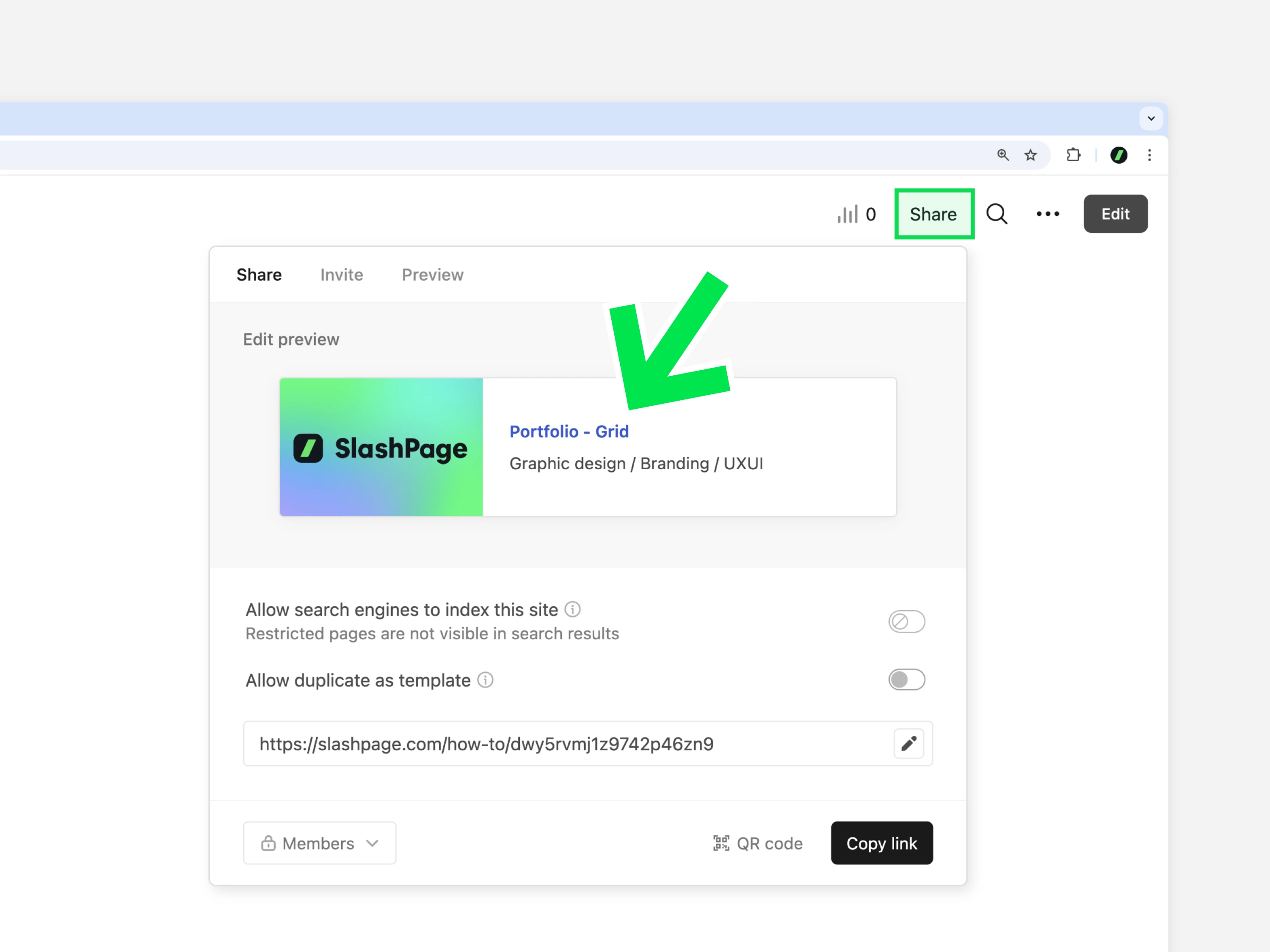
Task: Toggle Allow duplicate as template switch
Action: click(x=907, y=680)
